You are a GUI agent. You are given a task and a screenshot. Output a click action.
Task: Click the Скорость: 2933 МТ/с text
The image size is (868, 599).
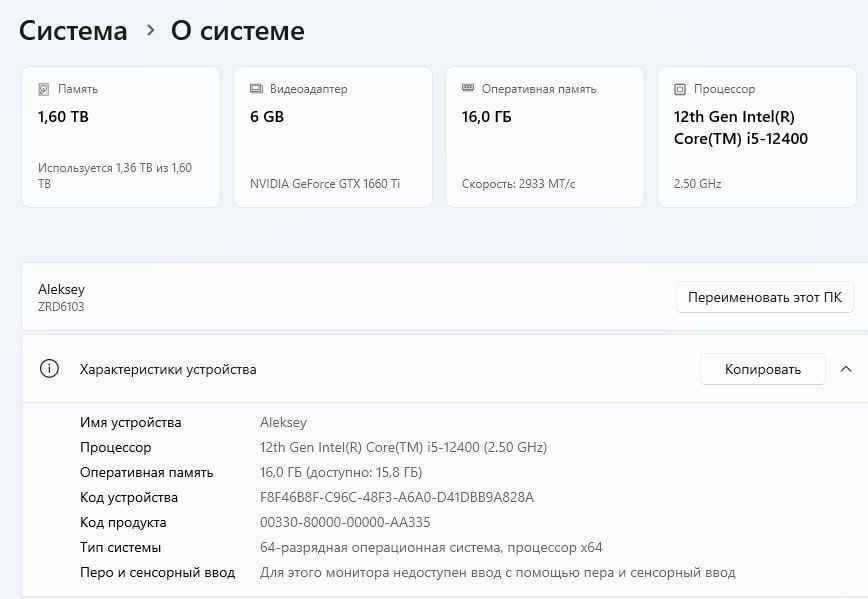pyautogui.click(x=519, y=184)
